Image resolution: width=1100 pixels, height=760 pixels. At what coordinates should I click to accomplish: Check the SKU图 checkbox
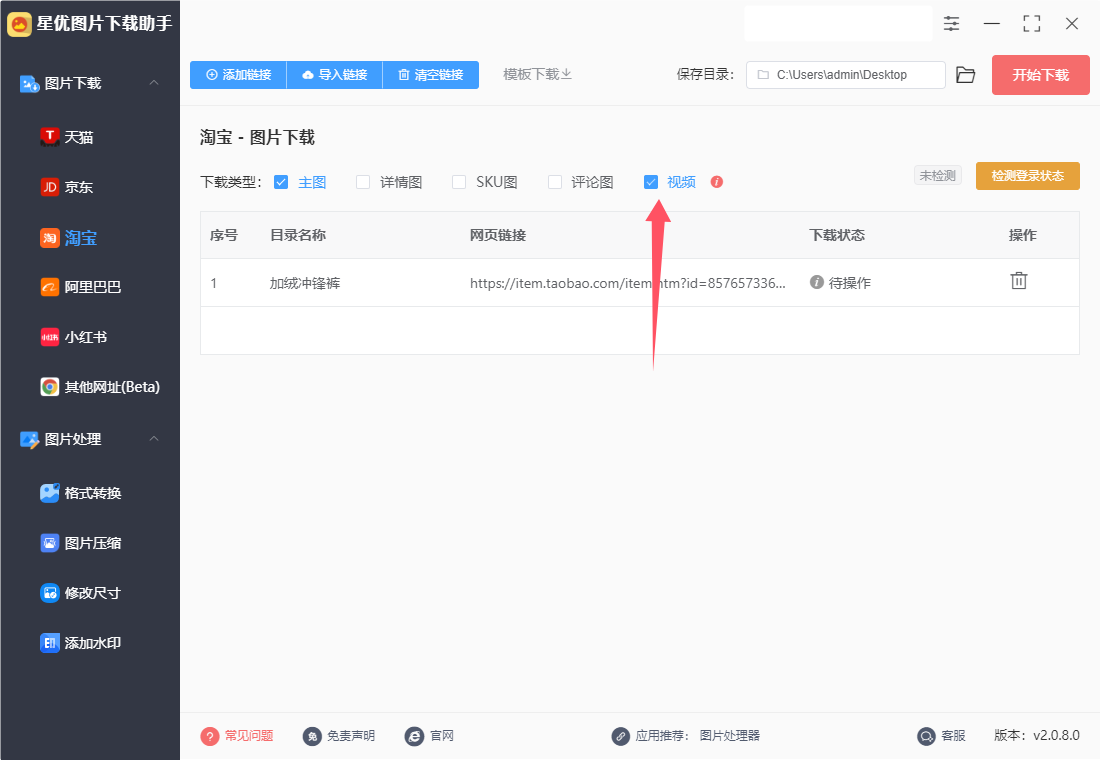coord(459,182)
